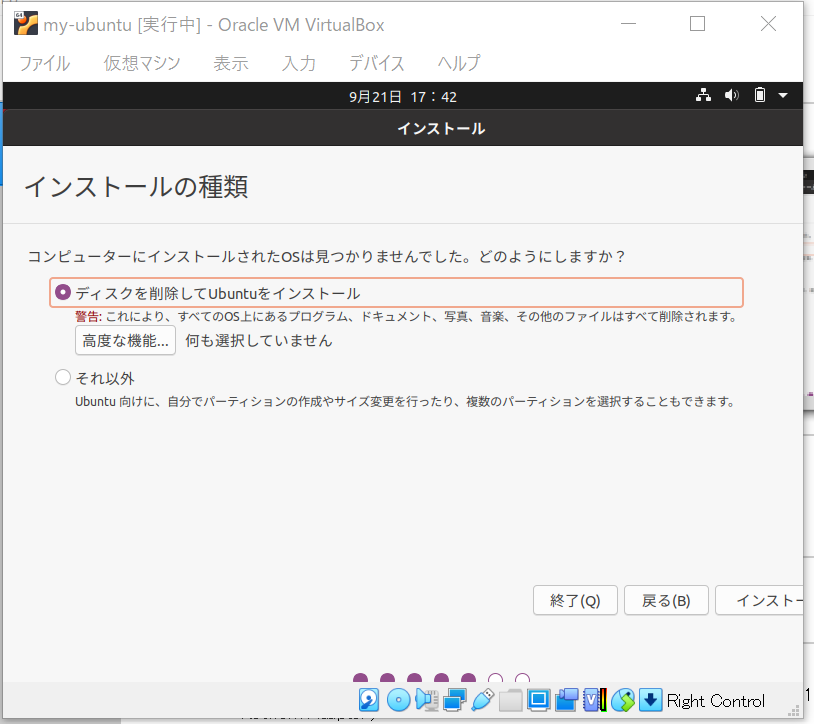Viewport: 814px width, 724px height.
Task: Open the audio status icon menu
Action: (427, 700)
